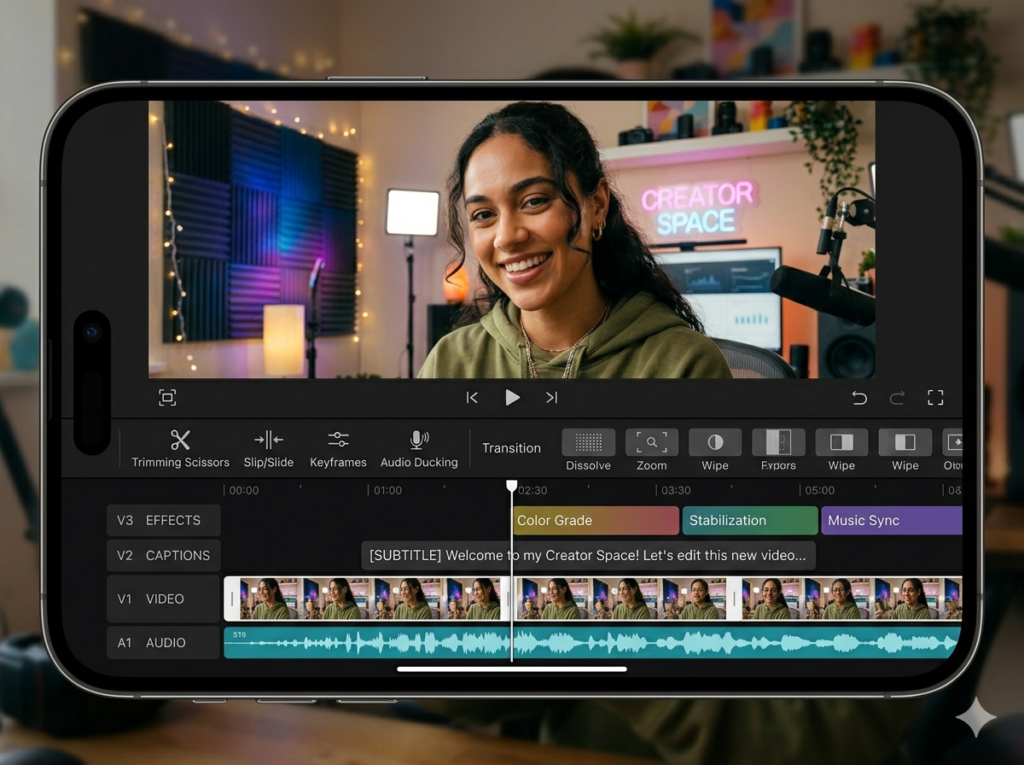Expand the V1 VIDEO track
Viewport: 1024px width, 765px height.
pyautogui.click(x=163, y=599)
